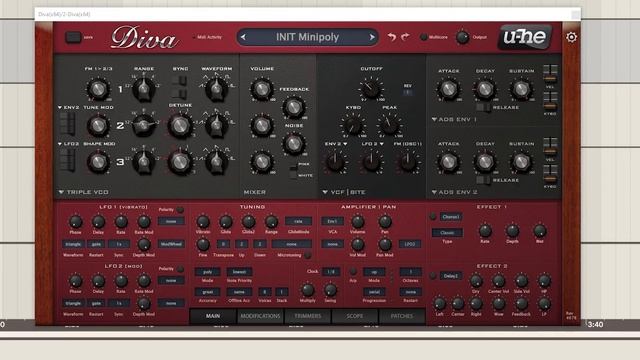Viewport: 640px width, 360px height.
Task: Click the Shape Mod knob
Action: 98,162
